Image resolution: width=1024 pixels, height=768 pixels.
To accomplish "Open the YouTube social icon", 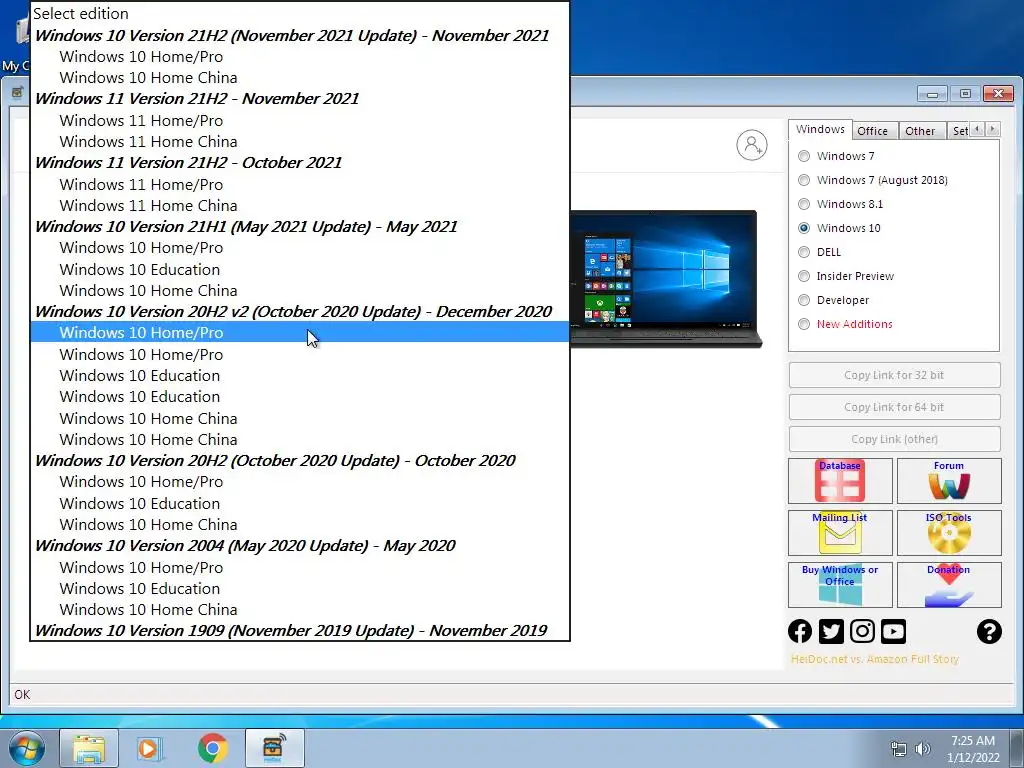I will (893, 631).
